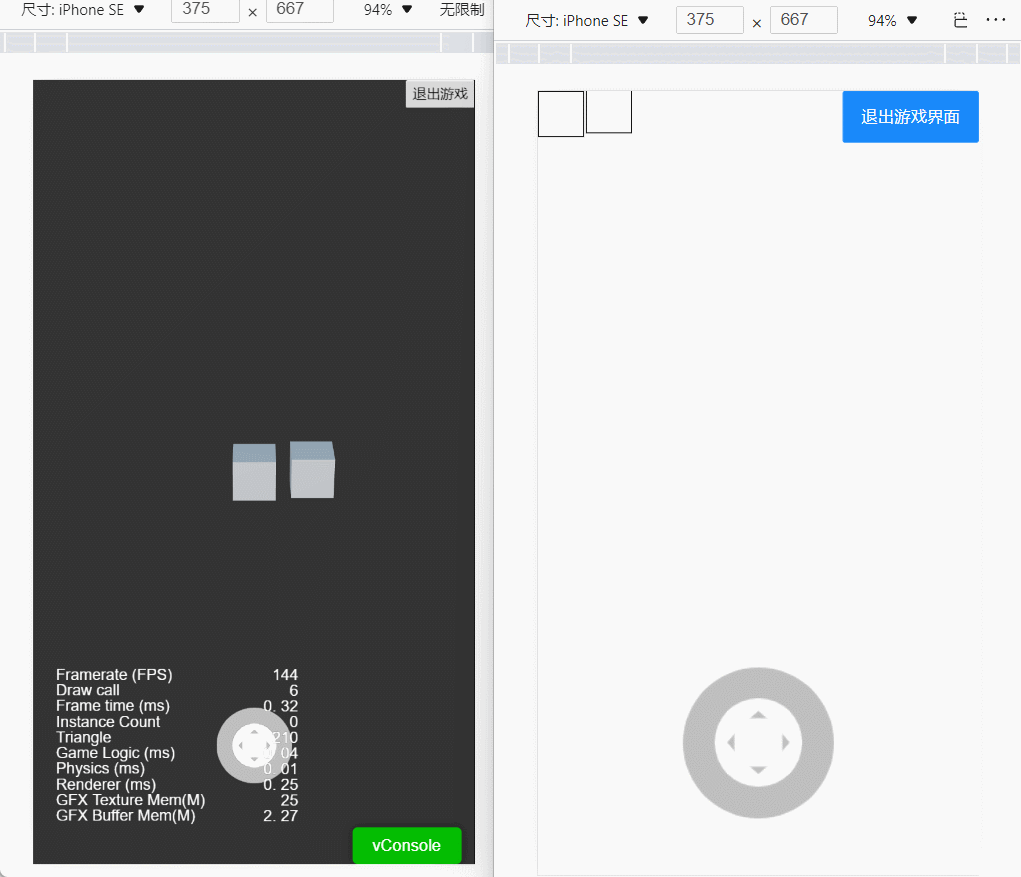Click swap dimensions × in left window
This screenshot has height=877, width=1021.
pyautogui.click(x=253, y=12)
